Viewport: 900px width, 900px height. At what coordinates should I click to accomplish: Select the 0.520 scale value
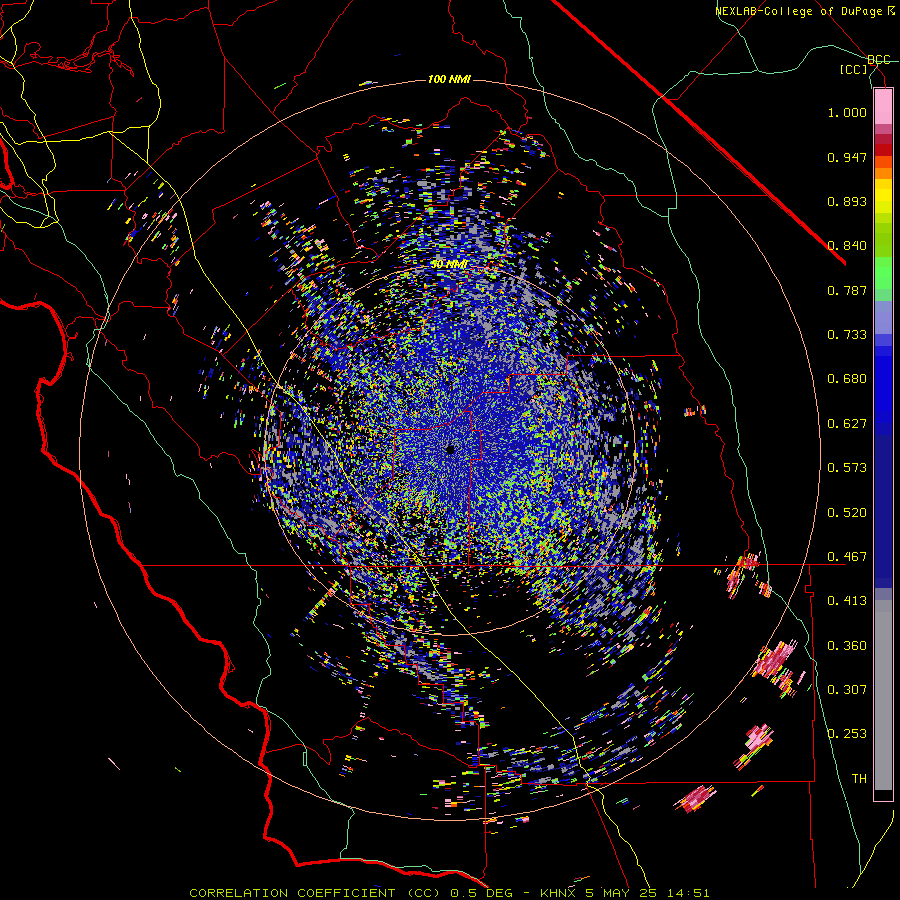tap(847, 513)
